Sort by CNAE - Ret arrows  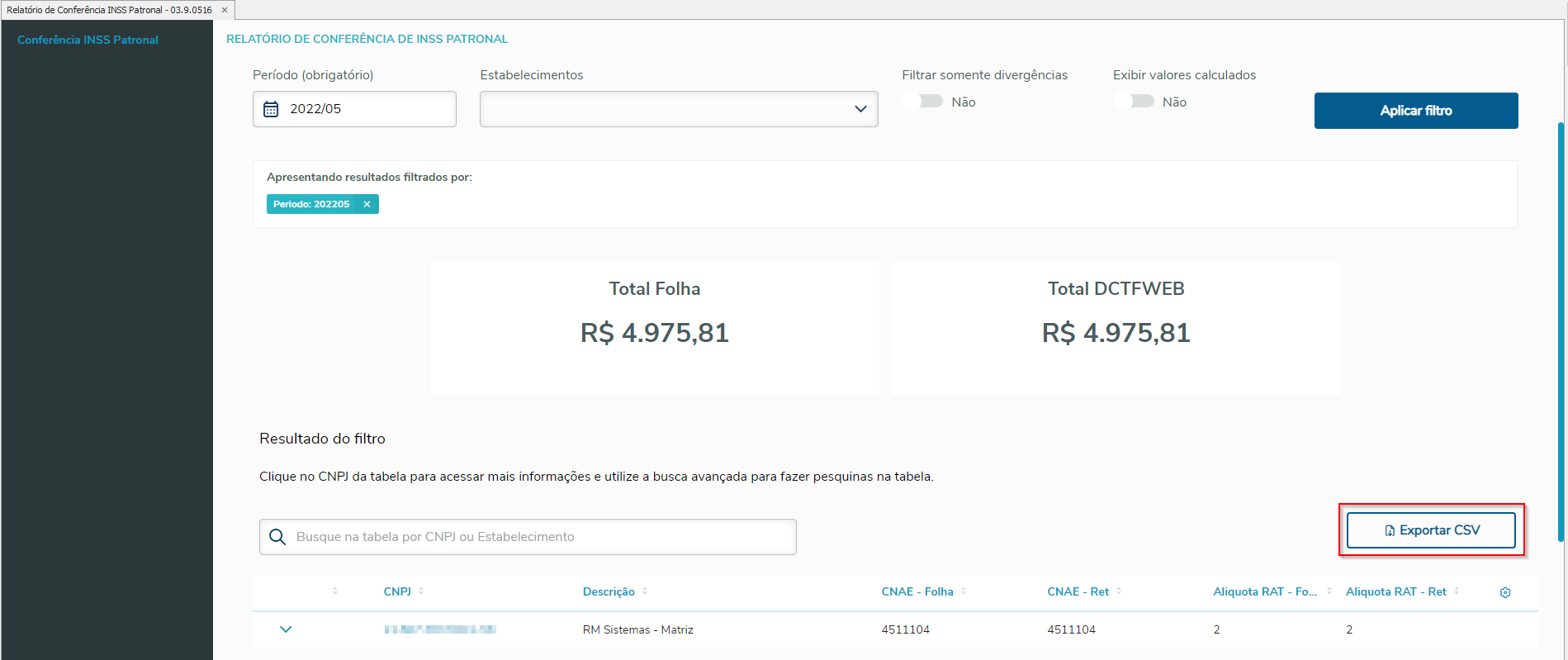point(1119,591)
